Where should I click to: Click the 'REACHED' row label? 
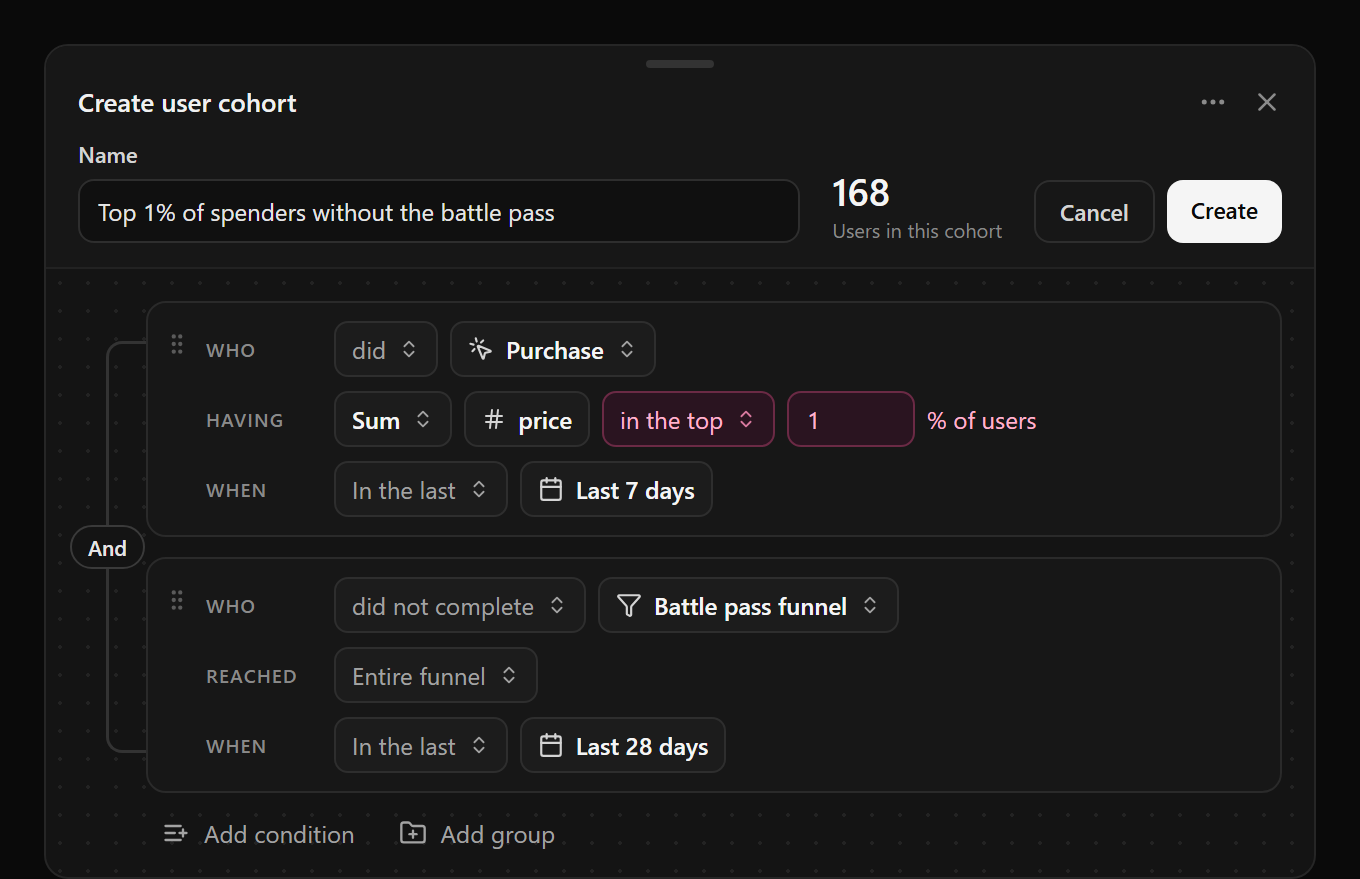pyautogui.click(x=251, y=677)
